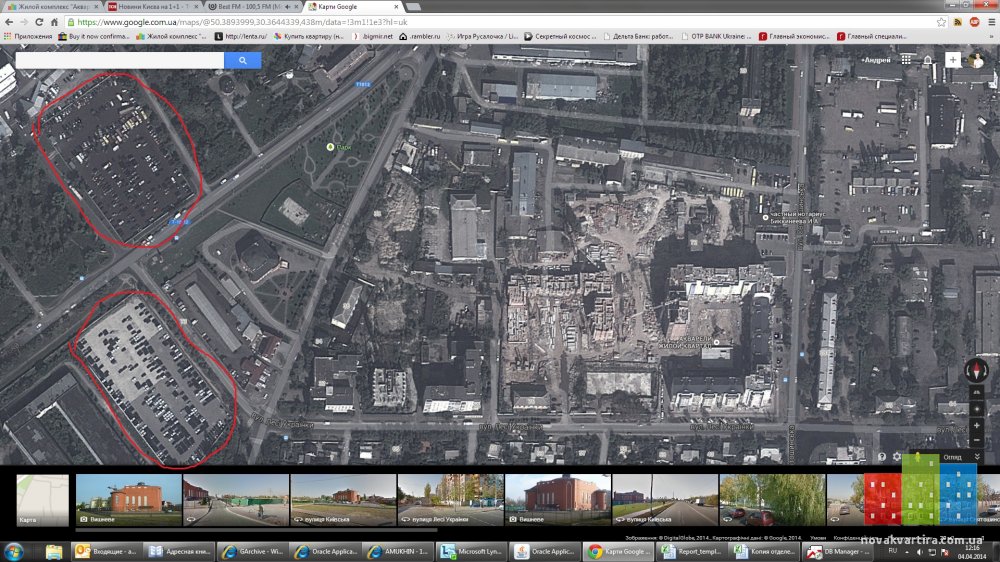Screen dimensions: 1000x562
Task: Open the rambler.ru bookmark
Action: click(420, 36)
